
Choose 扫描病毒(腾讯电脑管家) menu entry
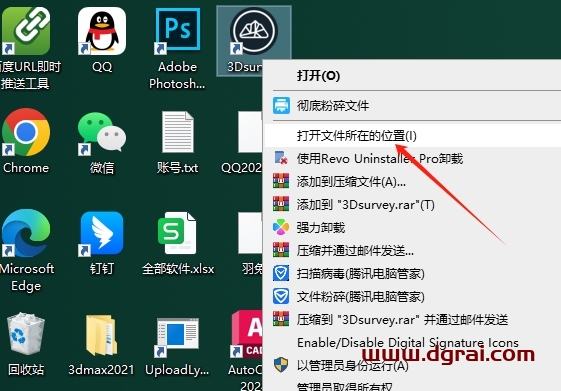412,274
